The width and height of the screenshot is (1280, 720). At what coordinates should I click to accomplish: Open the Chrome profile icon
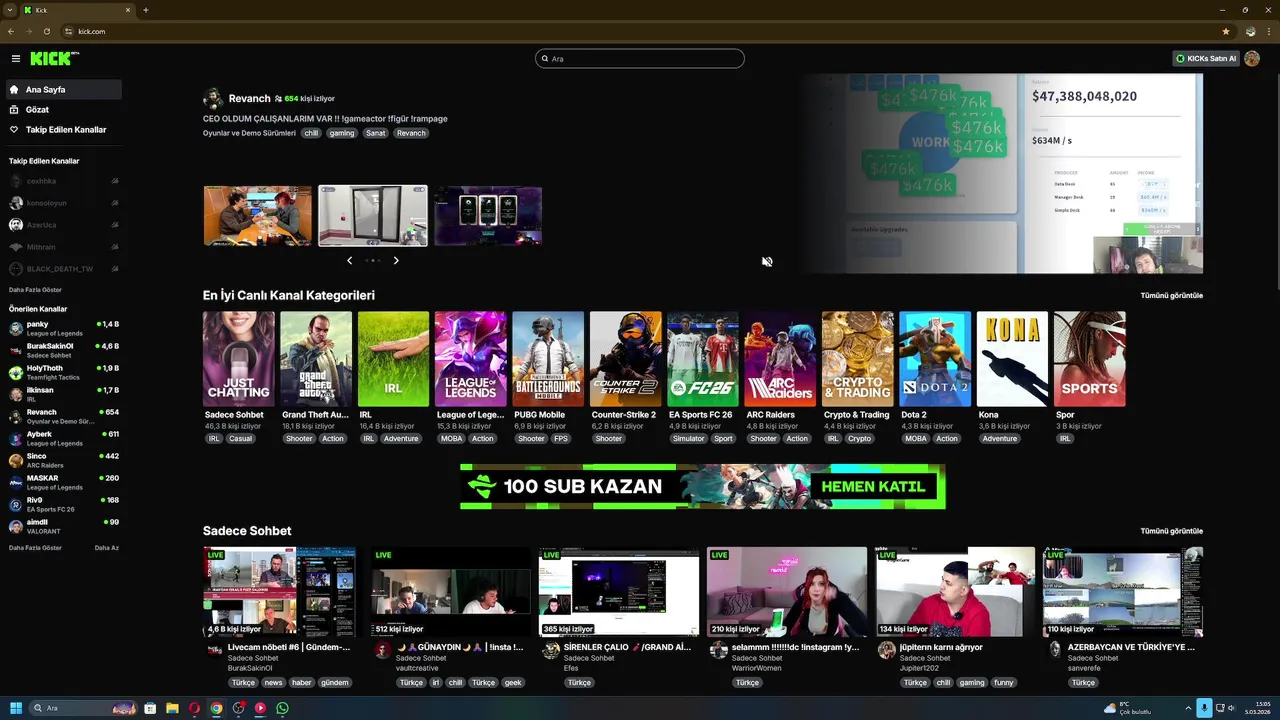pyautogui.click(x=1250, y=31)
